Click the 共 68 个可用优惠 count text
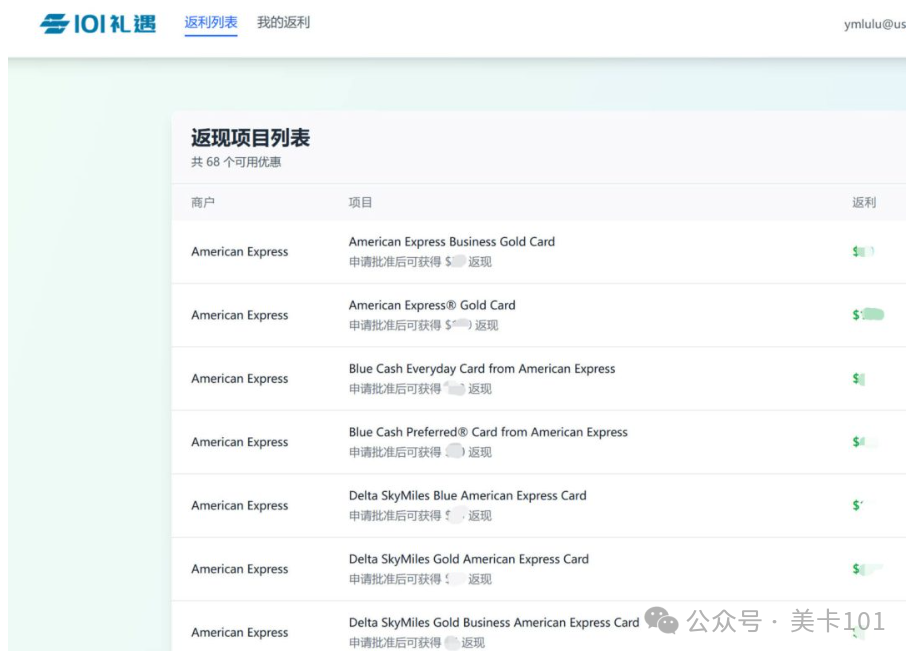The height and width of the screenshot is (658, 915). coord(236,162)
